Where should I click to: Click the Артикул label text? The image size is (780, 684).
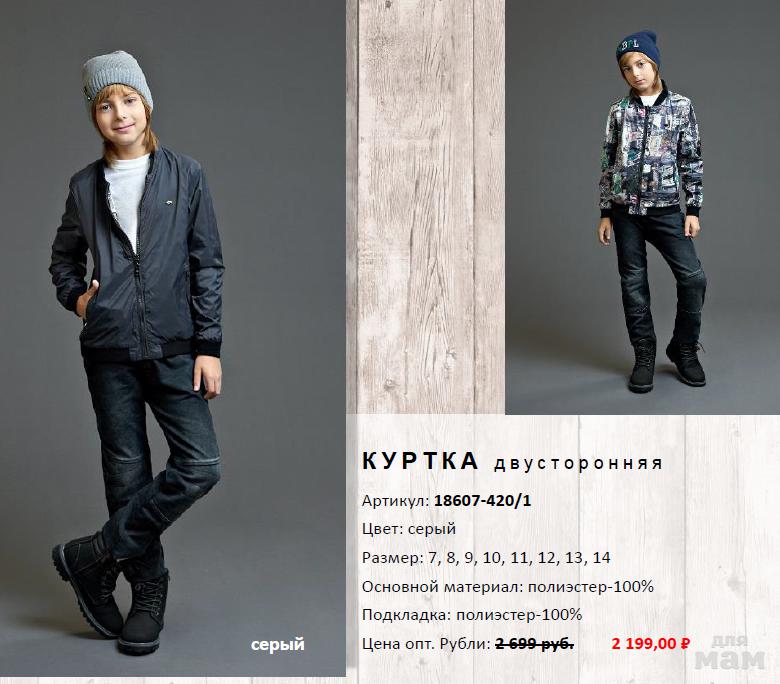click(395, 500)
